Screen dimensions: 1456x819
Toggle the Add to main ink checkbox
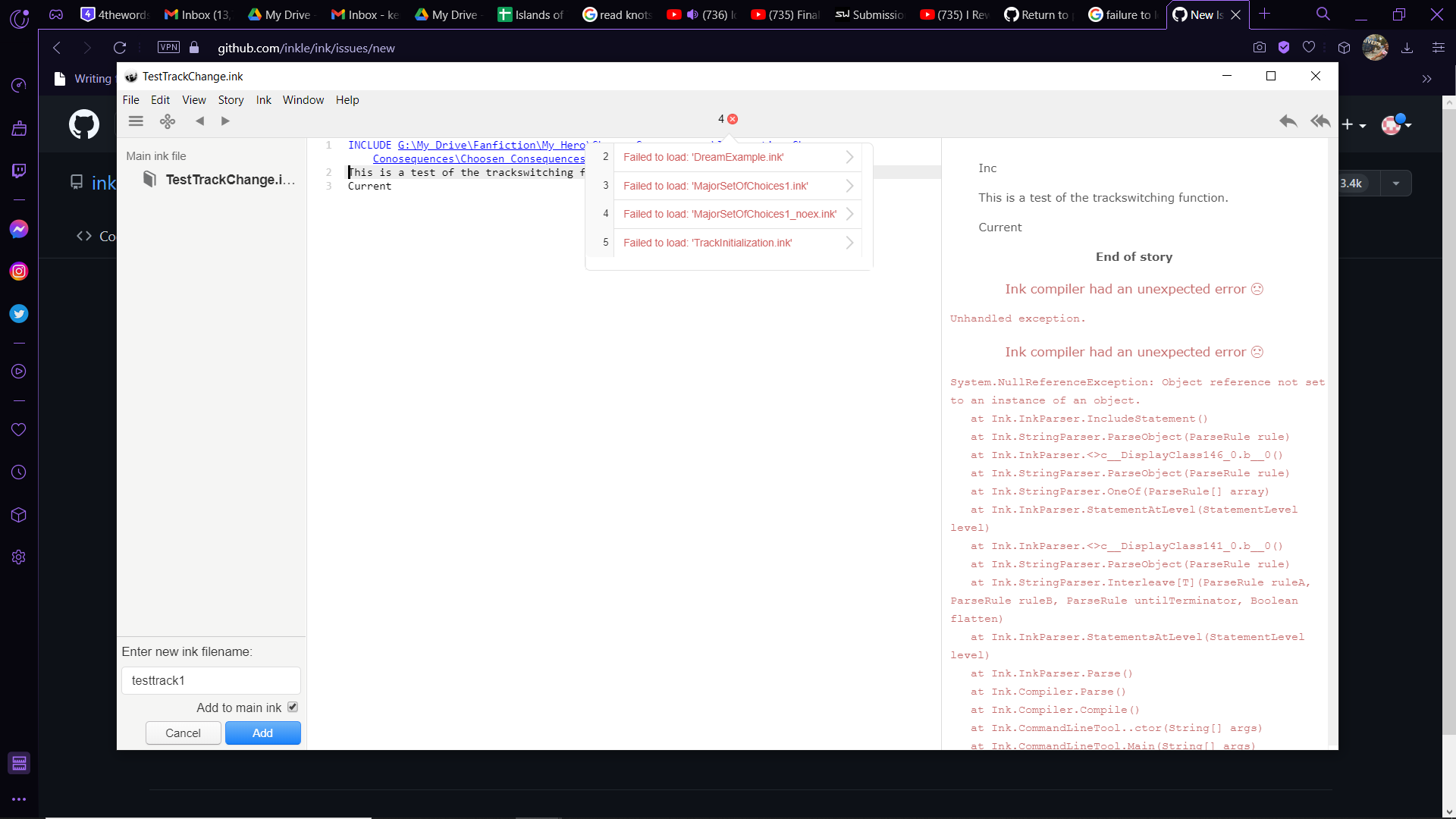(293, 707)
